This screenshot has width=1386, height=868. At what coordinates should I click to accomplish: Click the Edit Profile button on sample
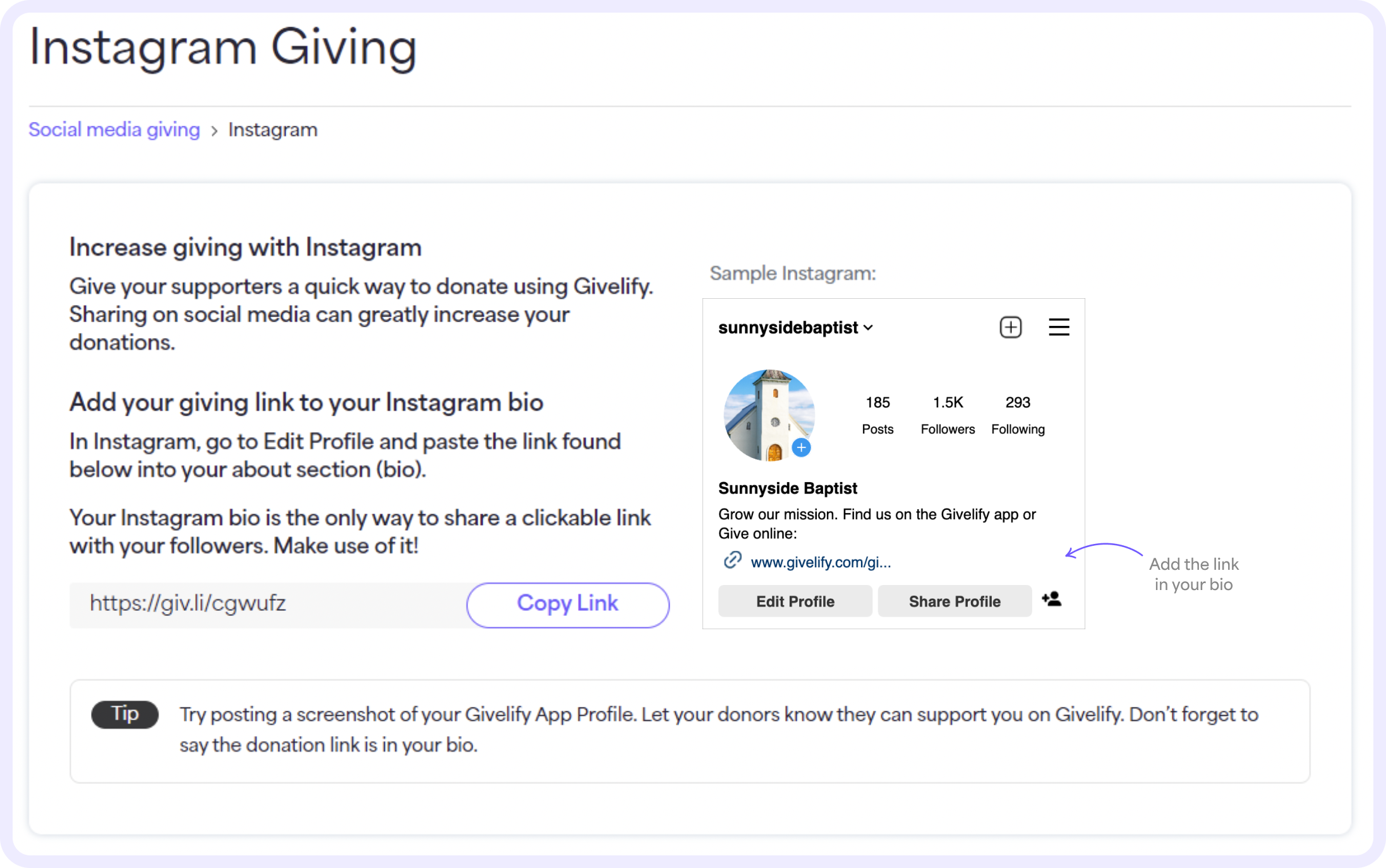tap(795, 601)
